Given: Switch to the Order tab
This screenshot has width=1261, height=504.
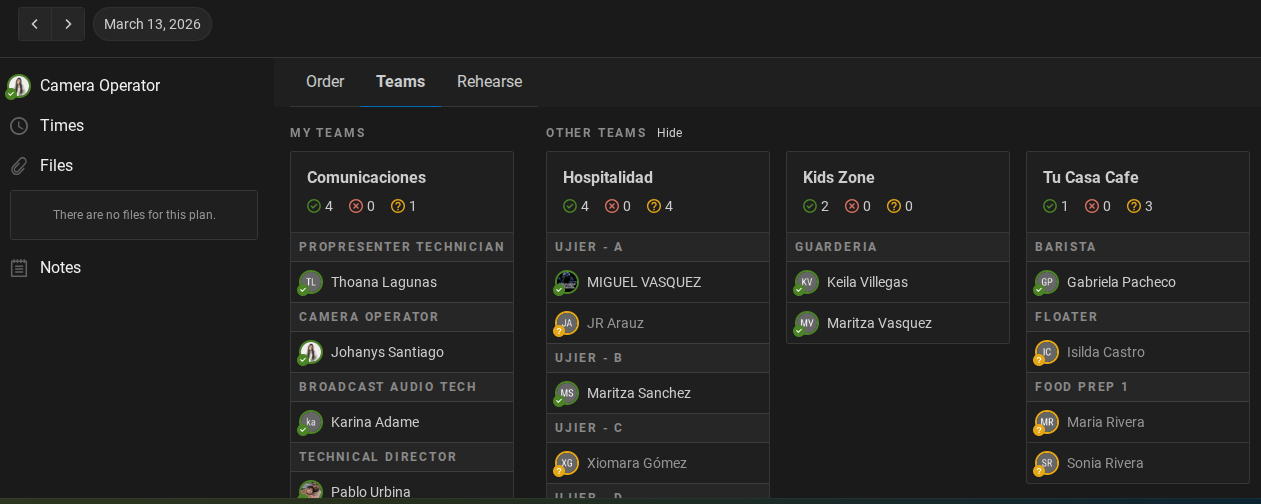Looking at the screenshot, I should click(x=325, y=82).
